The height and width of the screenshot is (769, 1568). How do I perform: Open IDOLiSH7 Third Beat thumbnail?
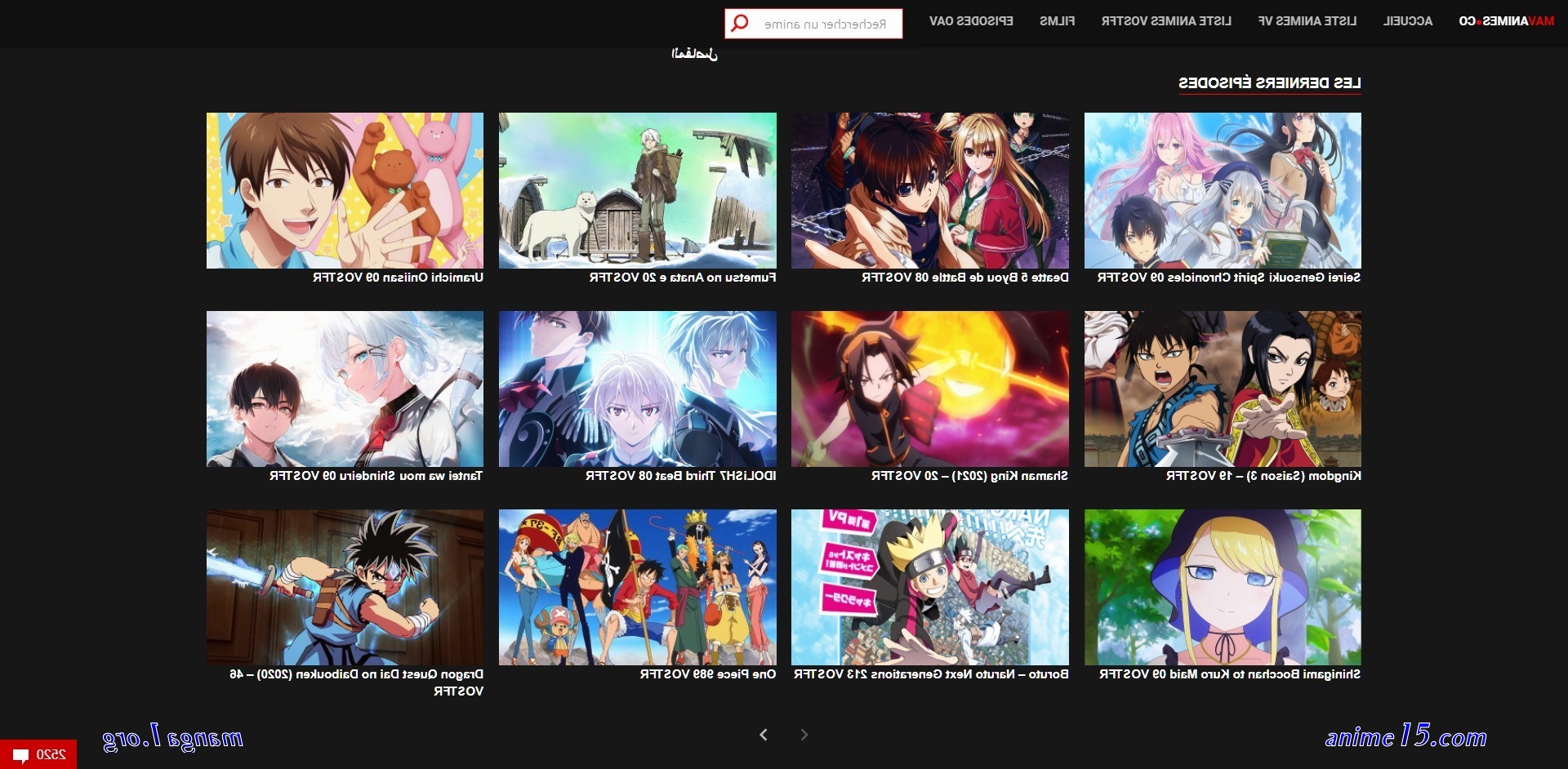pyautogui.click(x=637, y=389)
